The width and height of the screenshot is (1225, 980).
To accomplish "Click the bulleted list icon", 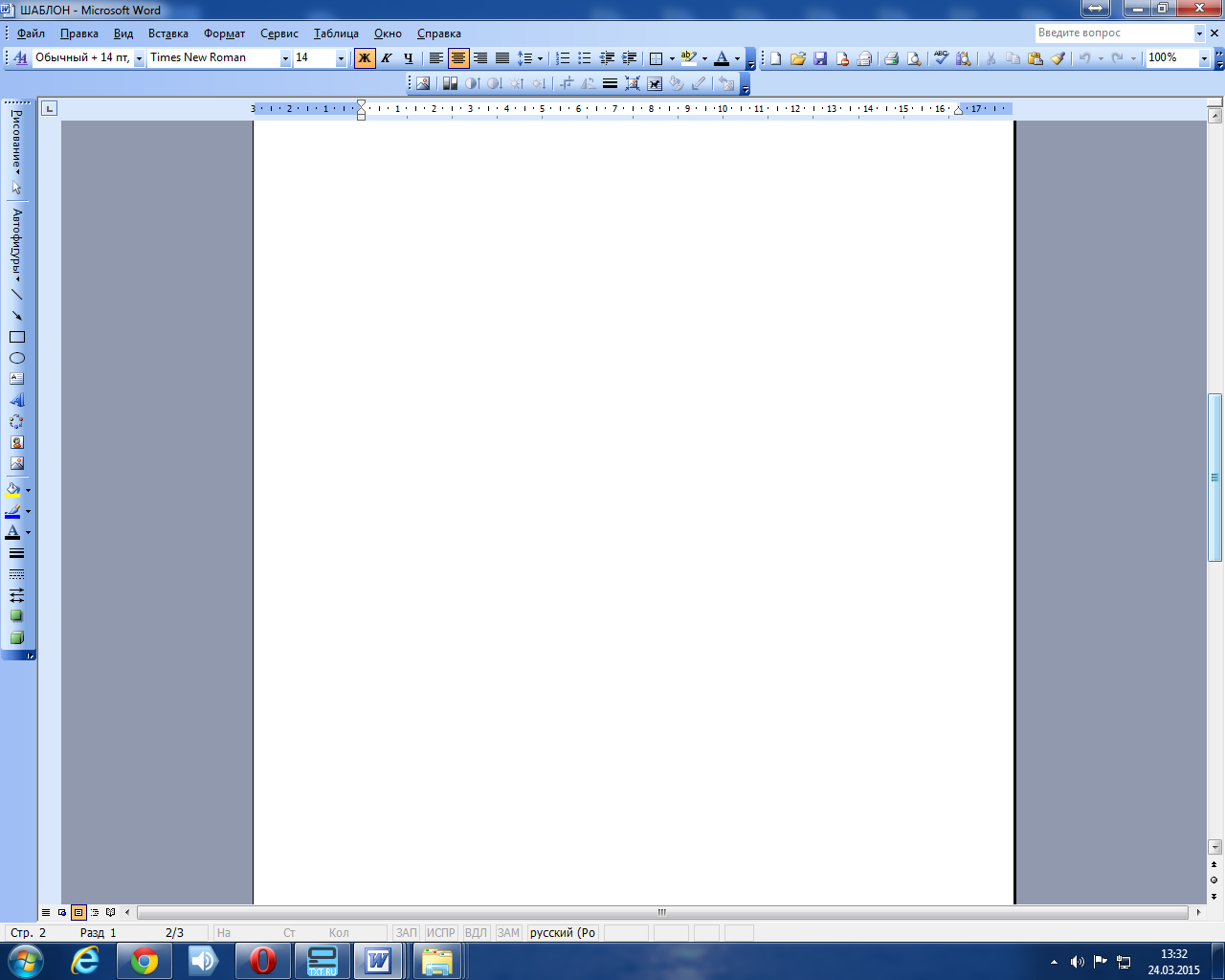I will pos(585,58).
